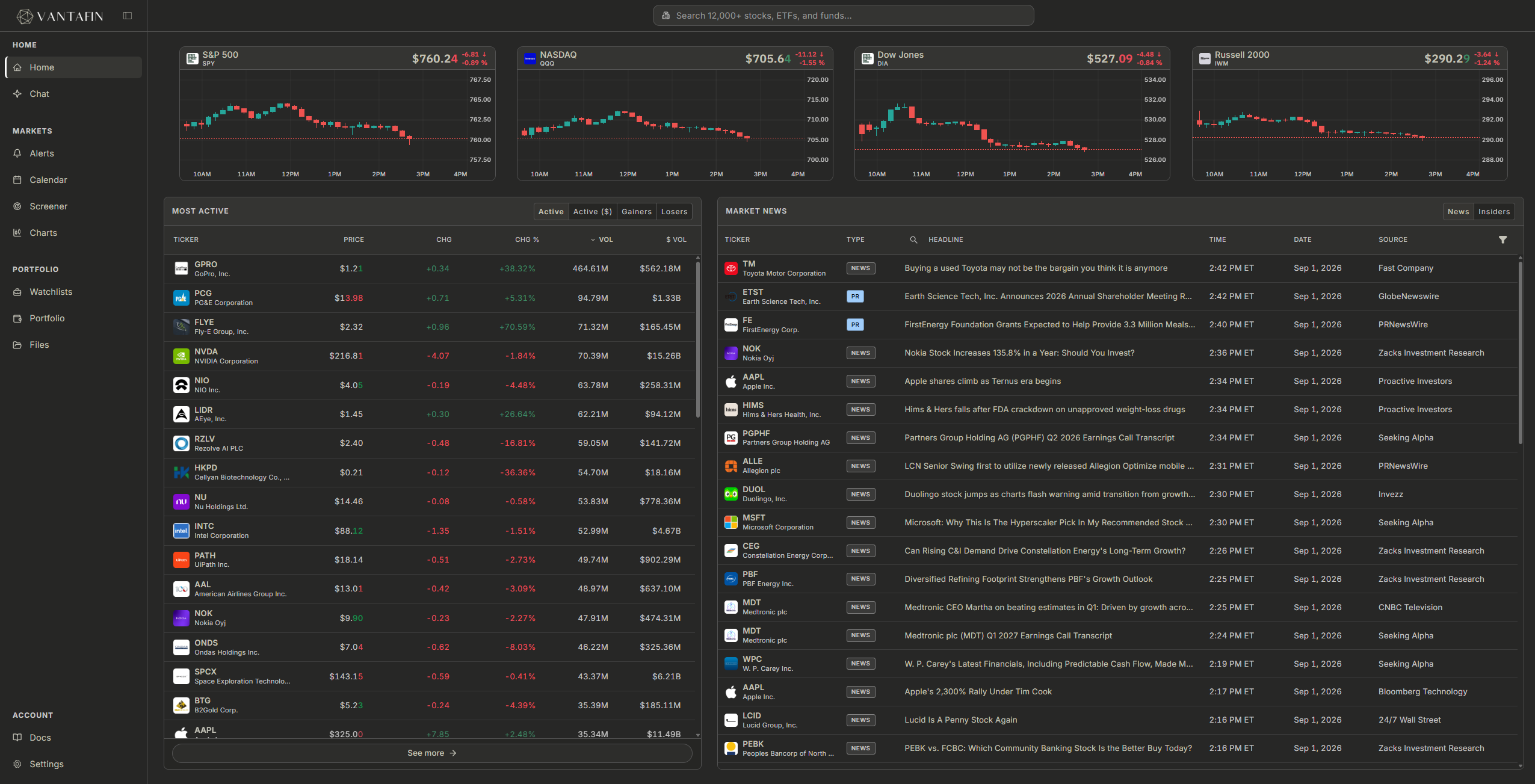1535x784 pixels.
Task: Click the NIO logo icon
Action: pos(181,385)
